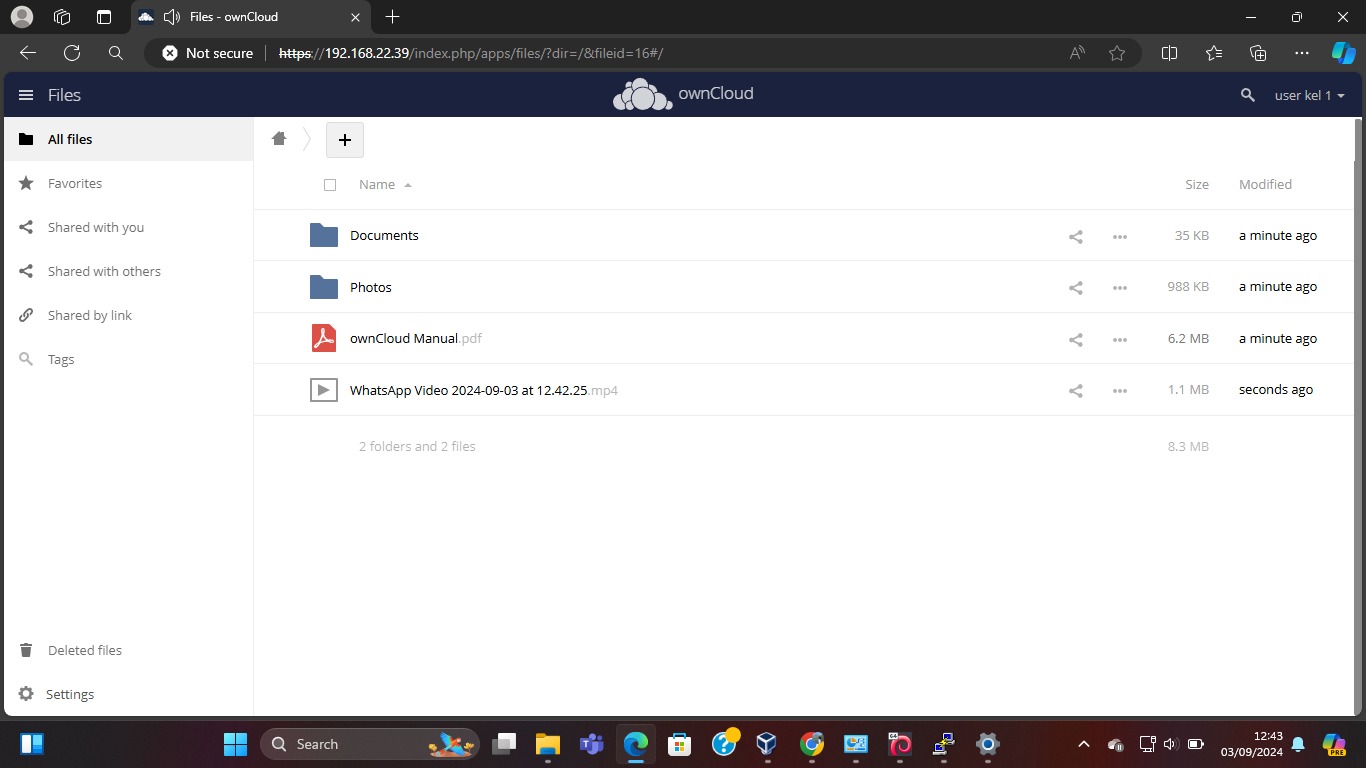Open the Photos folder name link
The height and width of the screenshot is (768, 1366).
pyautogui.click(x=371, y=287)
